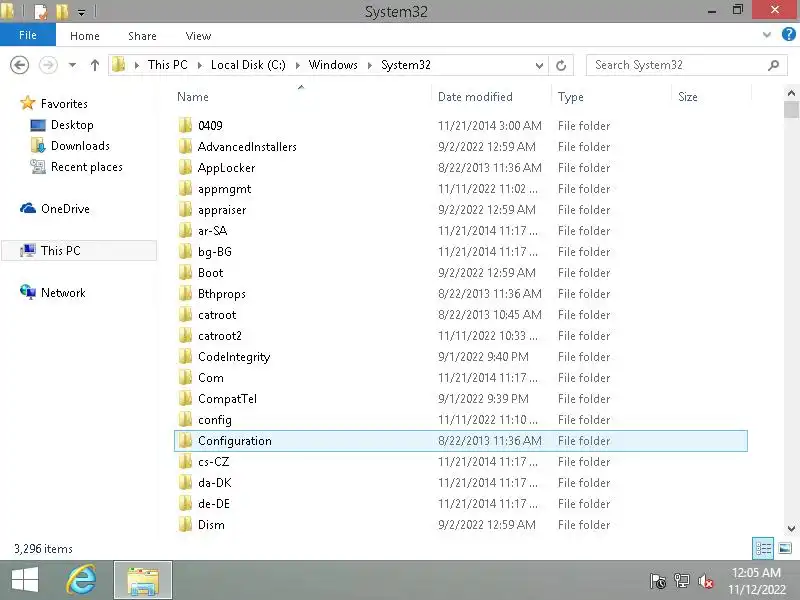Select the config folder icon
The width and height of the screenshot is (800, 600).
185,419
